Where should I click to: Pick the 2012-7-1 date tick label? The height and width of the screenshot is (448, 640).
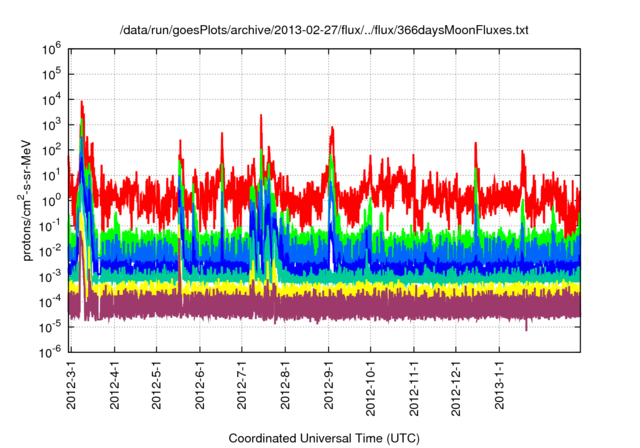coord(242,385)
